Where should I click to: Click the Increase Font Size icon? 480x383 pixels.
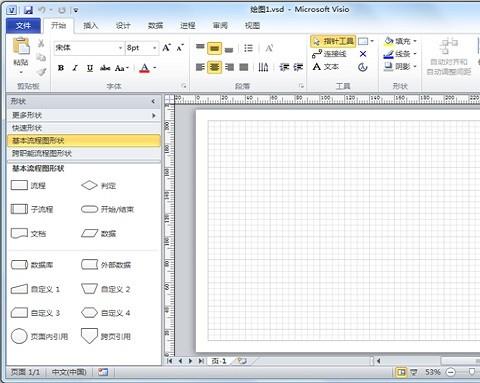166,48
